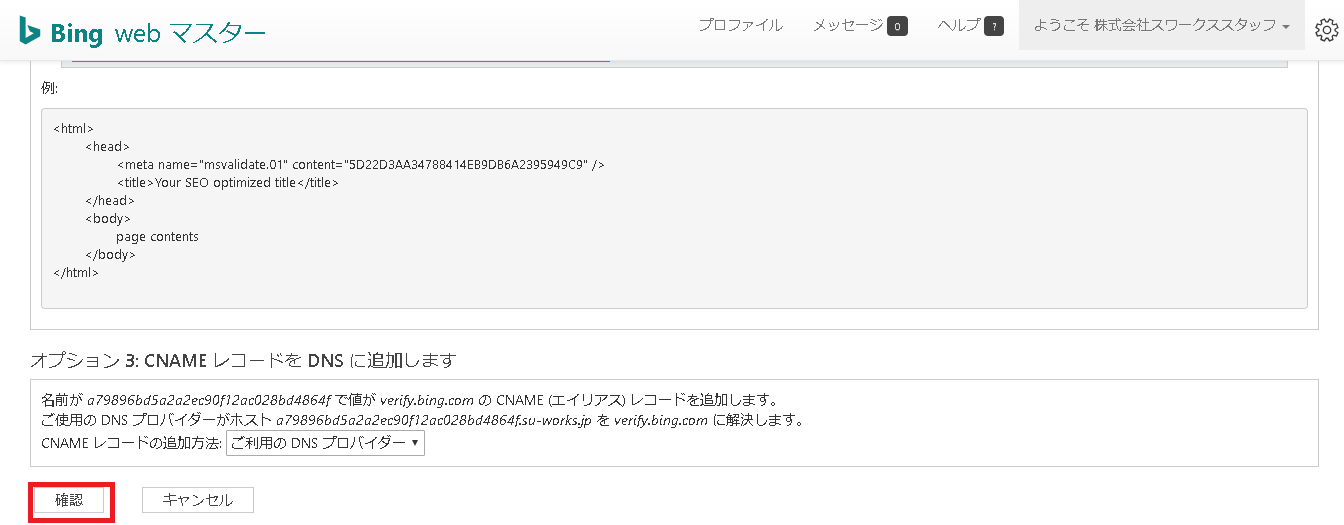This screenshot has height=525, width=1344.
Task: Click the message count badge
Action: pos(897,27)
